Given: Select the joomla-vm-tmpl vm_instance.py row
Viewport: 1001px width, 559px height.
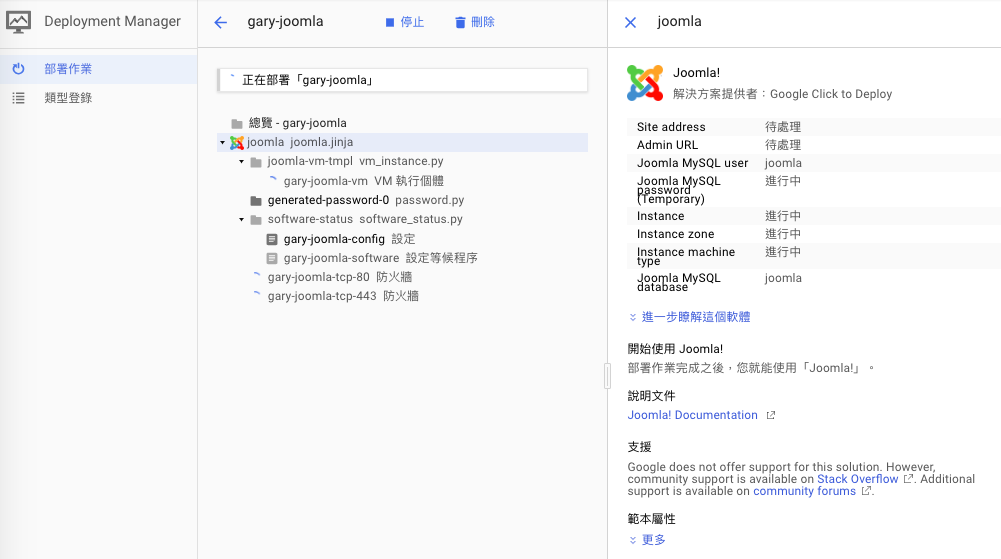Looking at the screenshot, I should (x=402, y=161).
